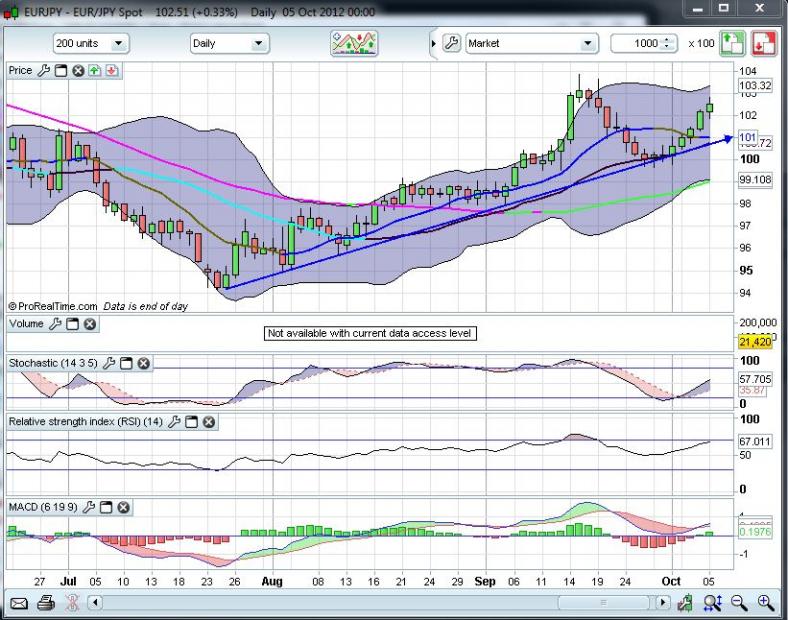Viewport: 788px width, 620px height.
Task: Click the indicators chart icon in toolbar
Action: [x=355, y=43]
